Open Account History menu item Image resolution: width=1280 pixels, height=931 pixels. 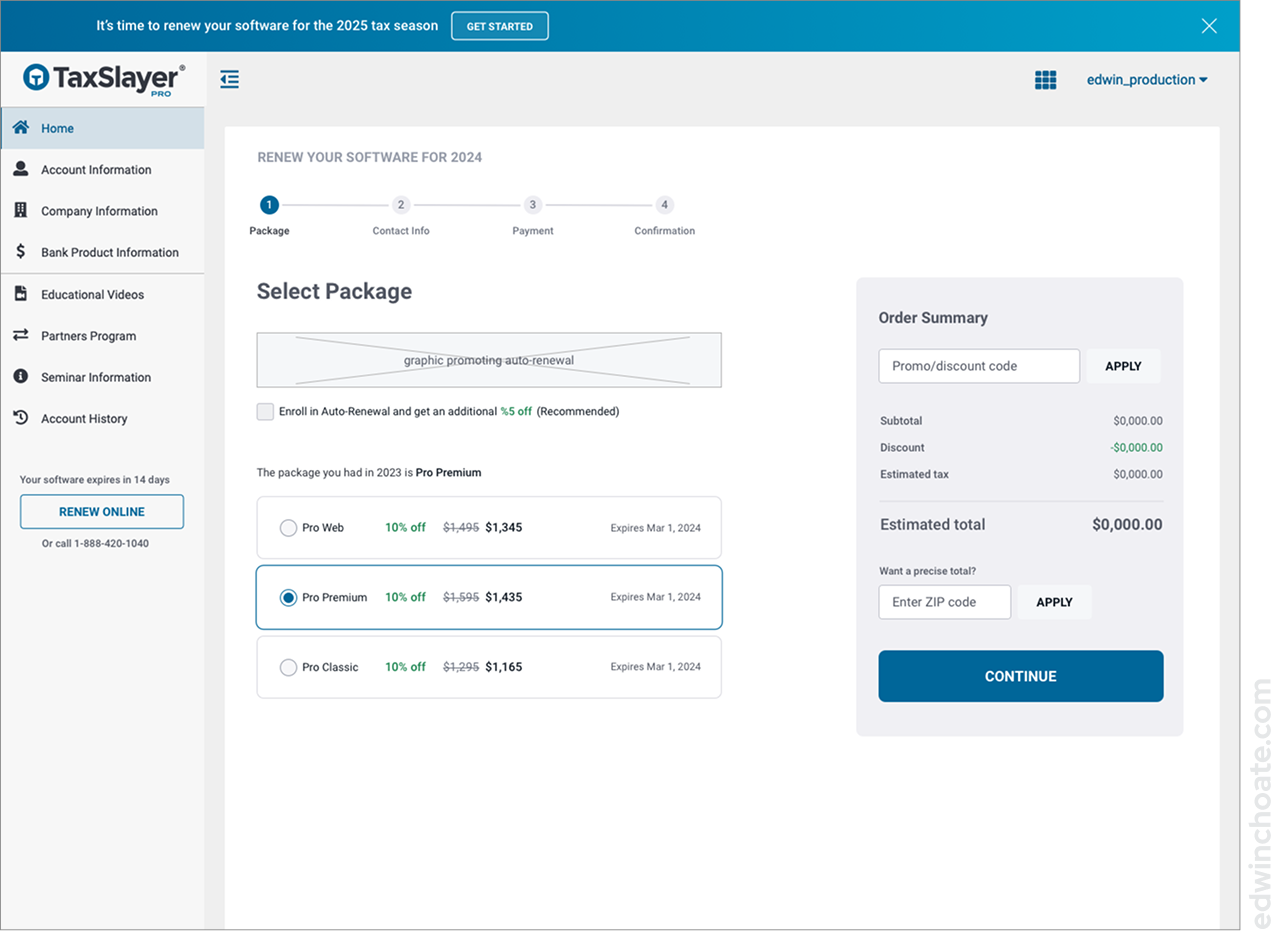[x=102, y=419]
